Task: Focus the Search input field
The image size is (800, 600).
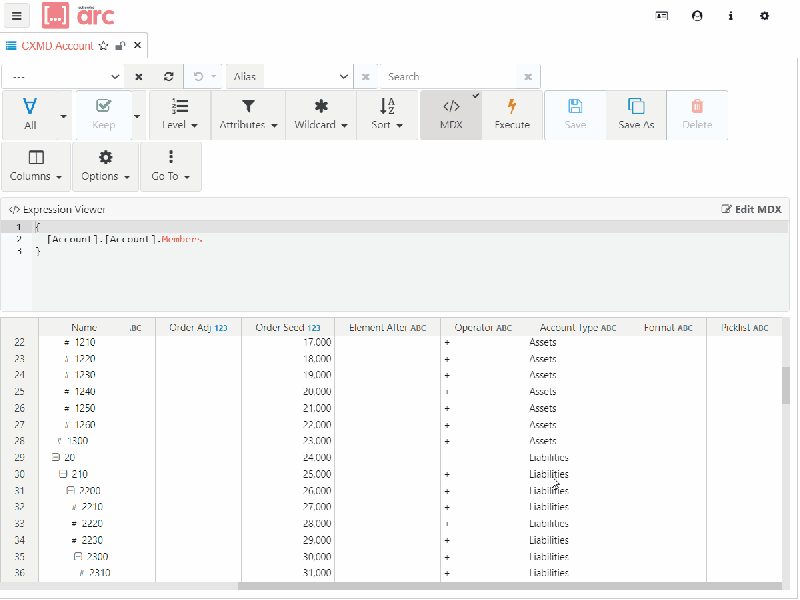Action: click(x=449, y=77)
